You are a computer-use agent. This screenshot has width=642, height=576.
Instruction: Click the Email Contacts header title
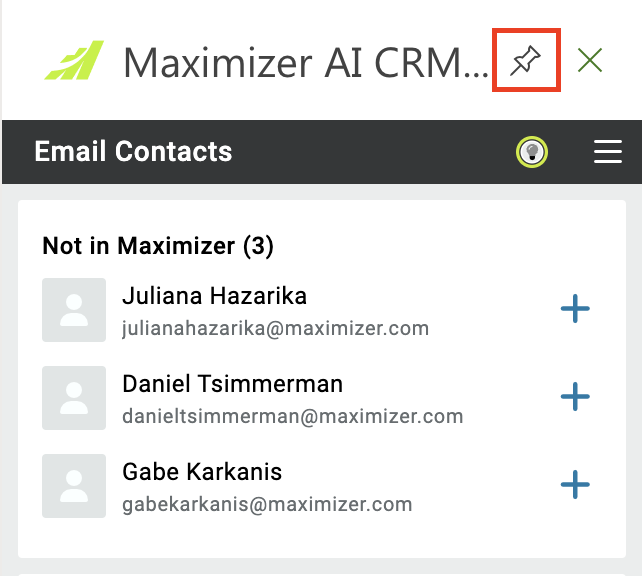click(133, 151)
